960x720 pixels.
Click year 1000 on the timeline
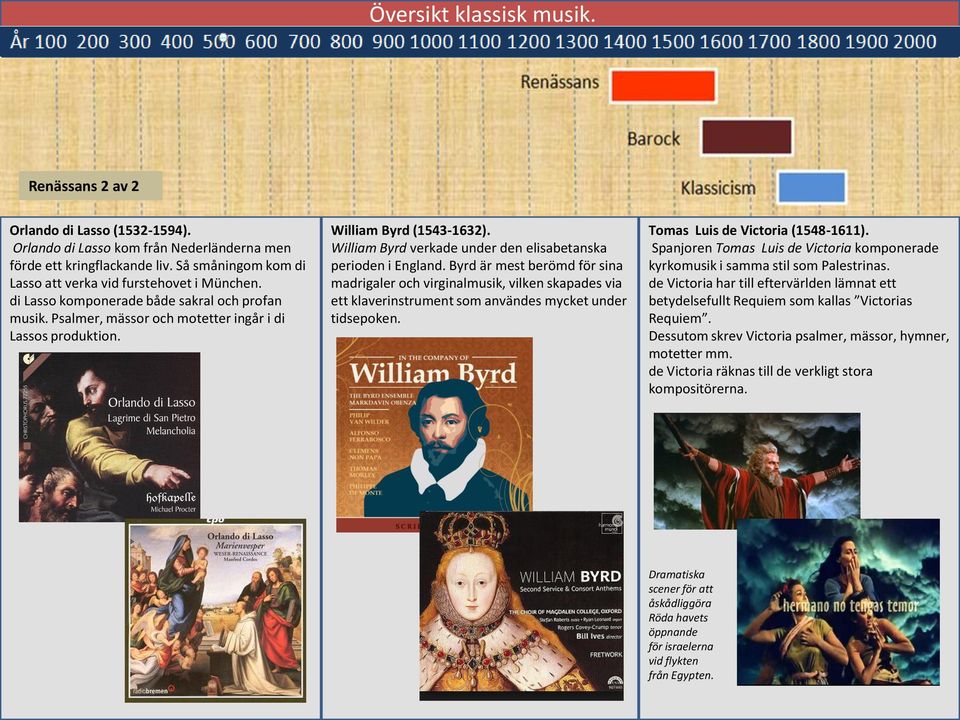431,42
